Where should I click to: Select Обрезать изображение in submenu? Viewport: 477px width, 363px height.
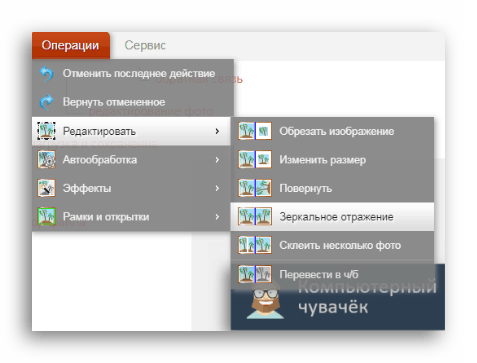tap(332, 131)
